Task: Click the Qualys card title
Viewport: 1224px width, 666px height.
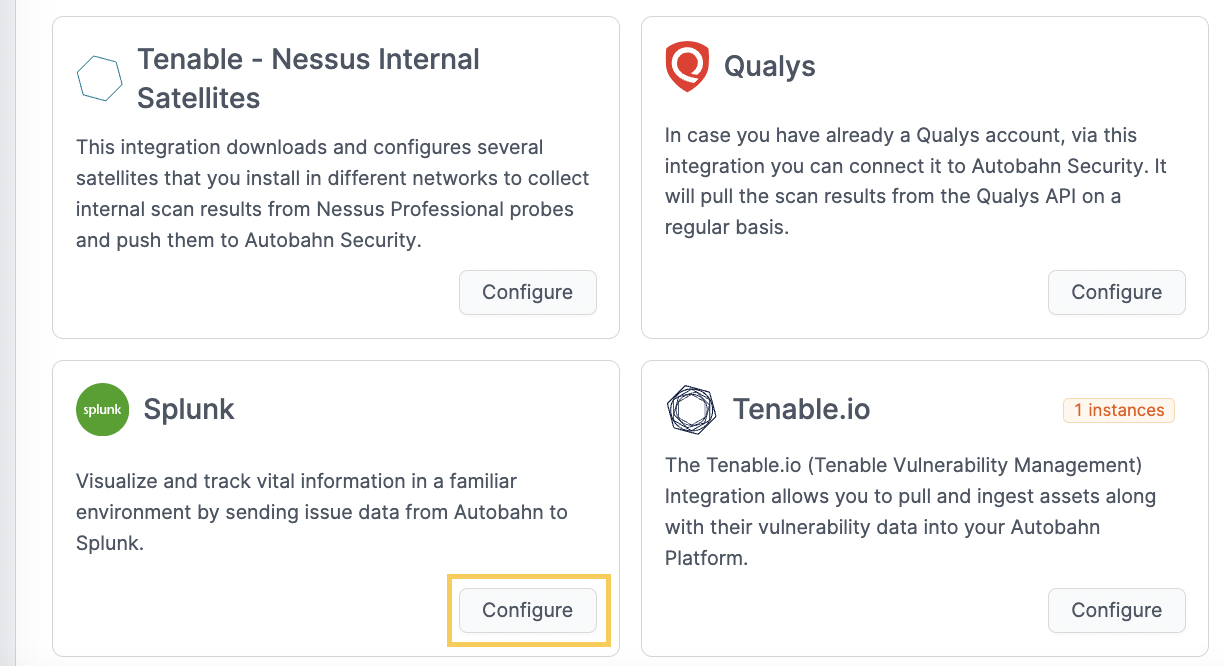Action: pyautogui.click(x=770, y=67)
